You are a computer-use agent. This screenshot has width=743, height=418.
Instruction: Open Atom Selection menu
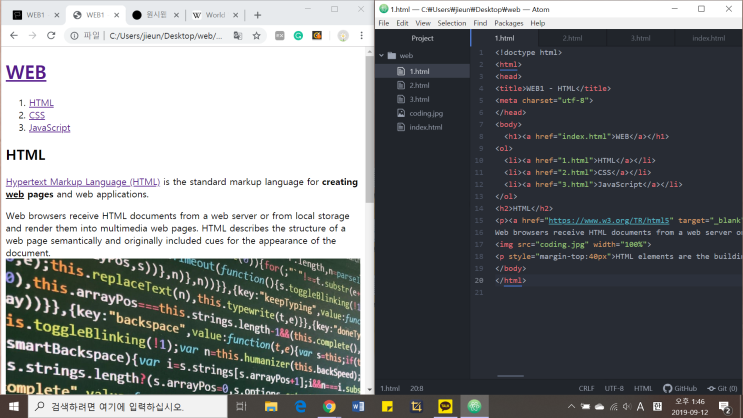click(452, 23)
